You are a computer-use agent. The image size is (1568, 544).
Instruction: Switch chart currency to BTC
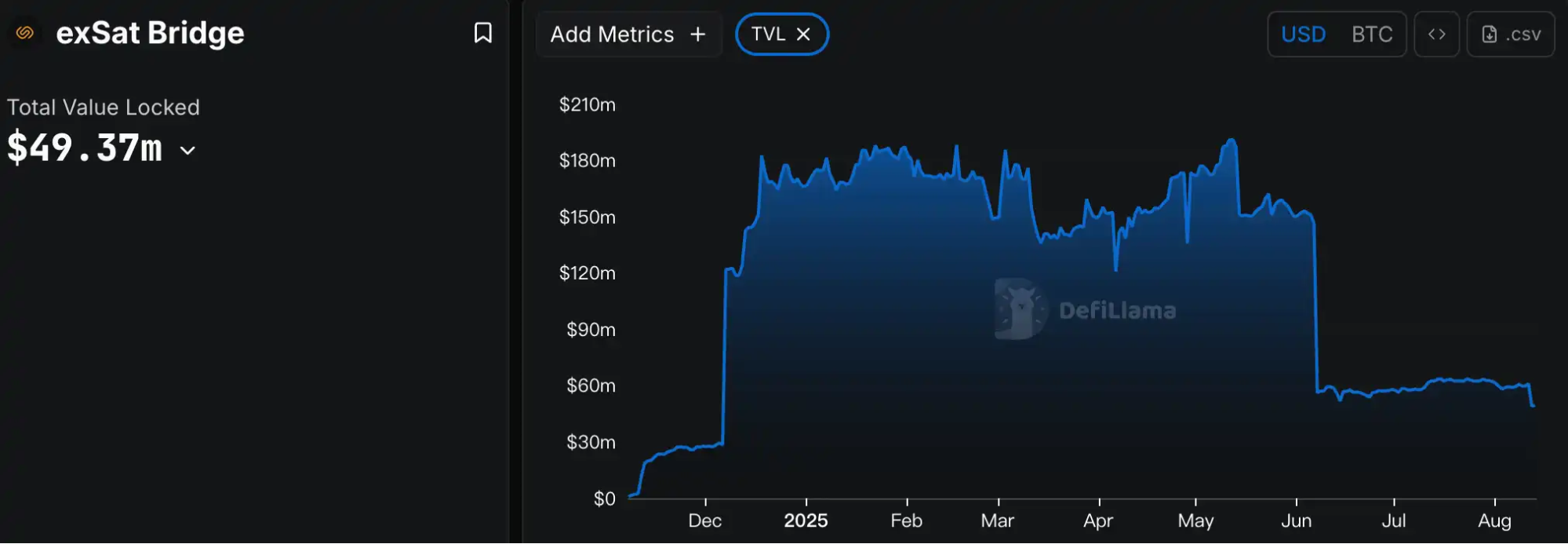(x=1372, y=35)
